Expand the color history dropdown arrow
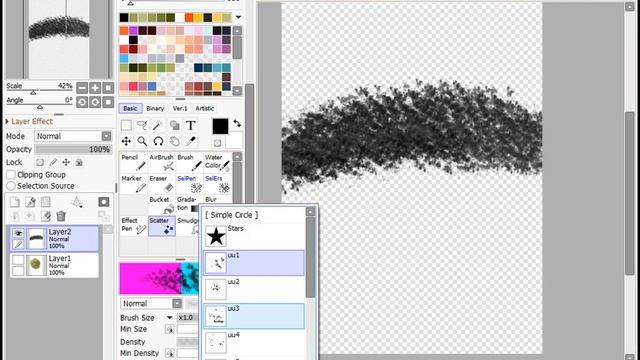The width and height of the screenshot is (640, 360). 238,17
